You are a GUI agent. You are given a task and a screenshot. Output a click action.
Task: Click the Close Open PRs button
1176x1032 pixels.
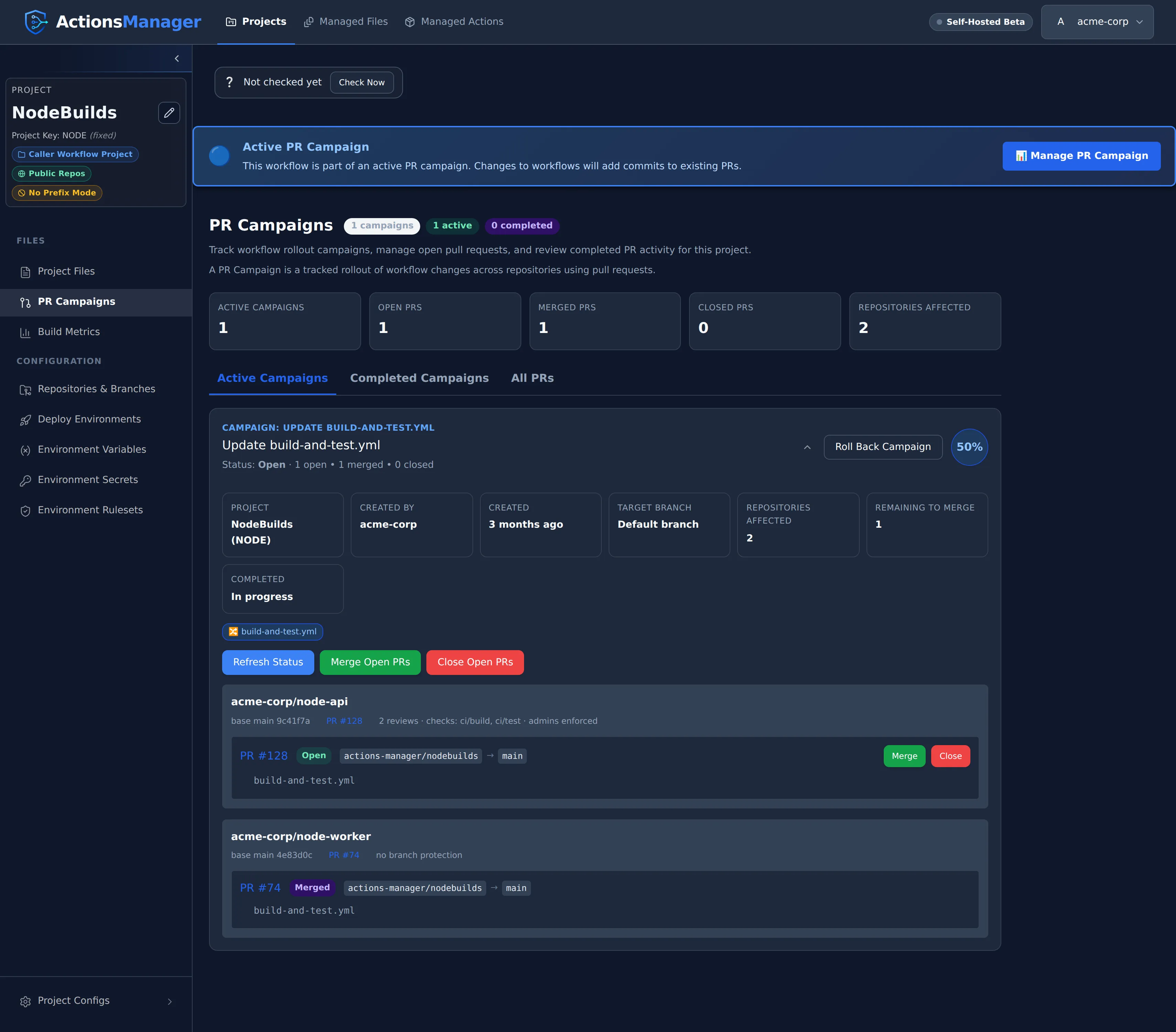[475, 663]
